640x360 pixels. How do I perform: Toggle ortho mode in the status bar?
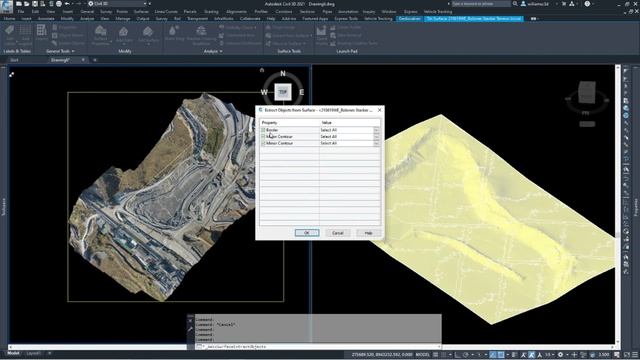point(458,355)
